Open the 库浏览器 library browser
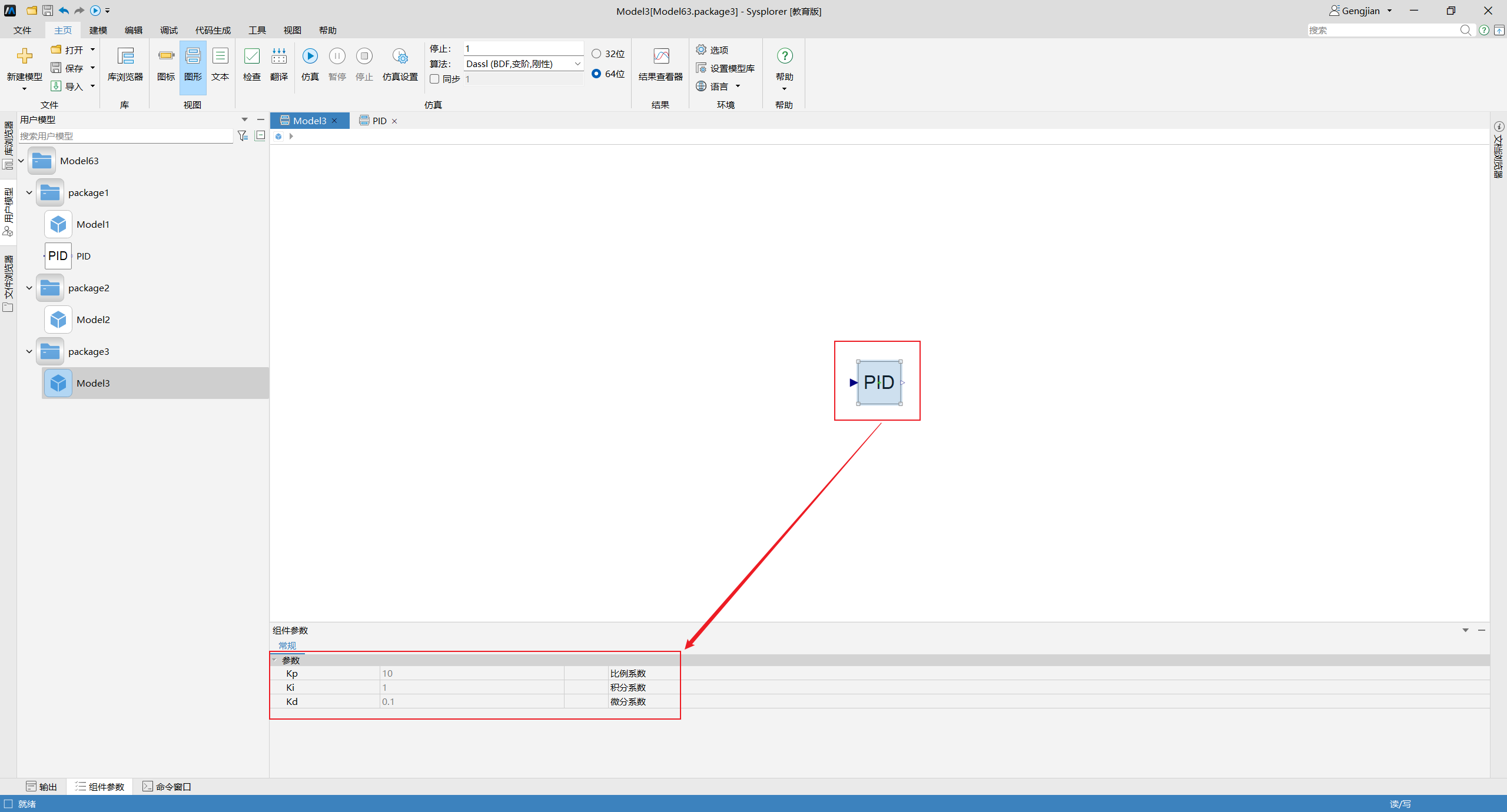This screenshot has height=812, width=1507. pyautogui.click(x=125, y=64)
